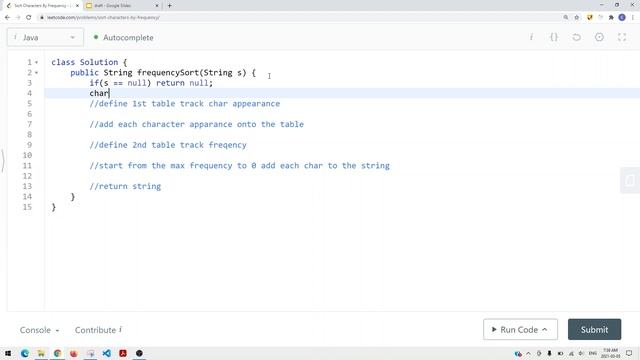Click comment '//return string'
Viewport: 640px width, 360px height.
tap(125, 186)
